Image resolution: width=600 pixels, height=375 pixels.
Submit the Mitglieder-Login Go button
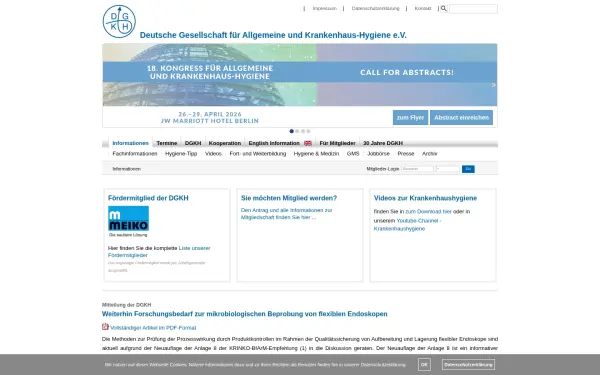click(x=468, y=169)
